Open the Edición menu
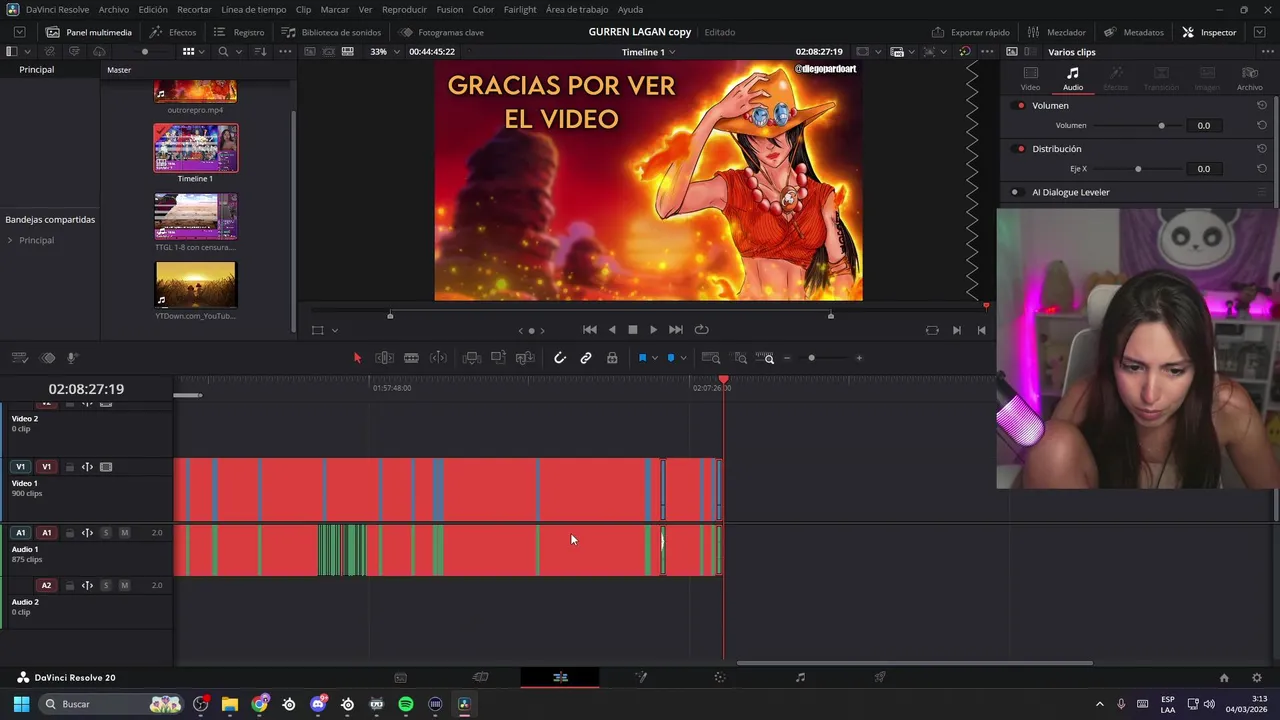This screenshot has width=1280, height=720. [153, 9]
